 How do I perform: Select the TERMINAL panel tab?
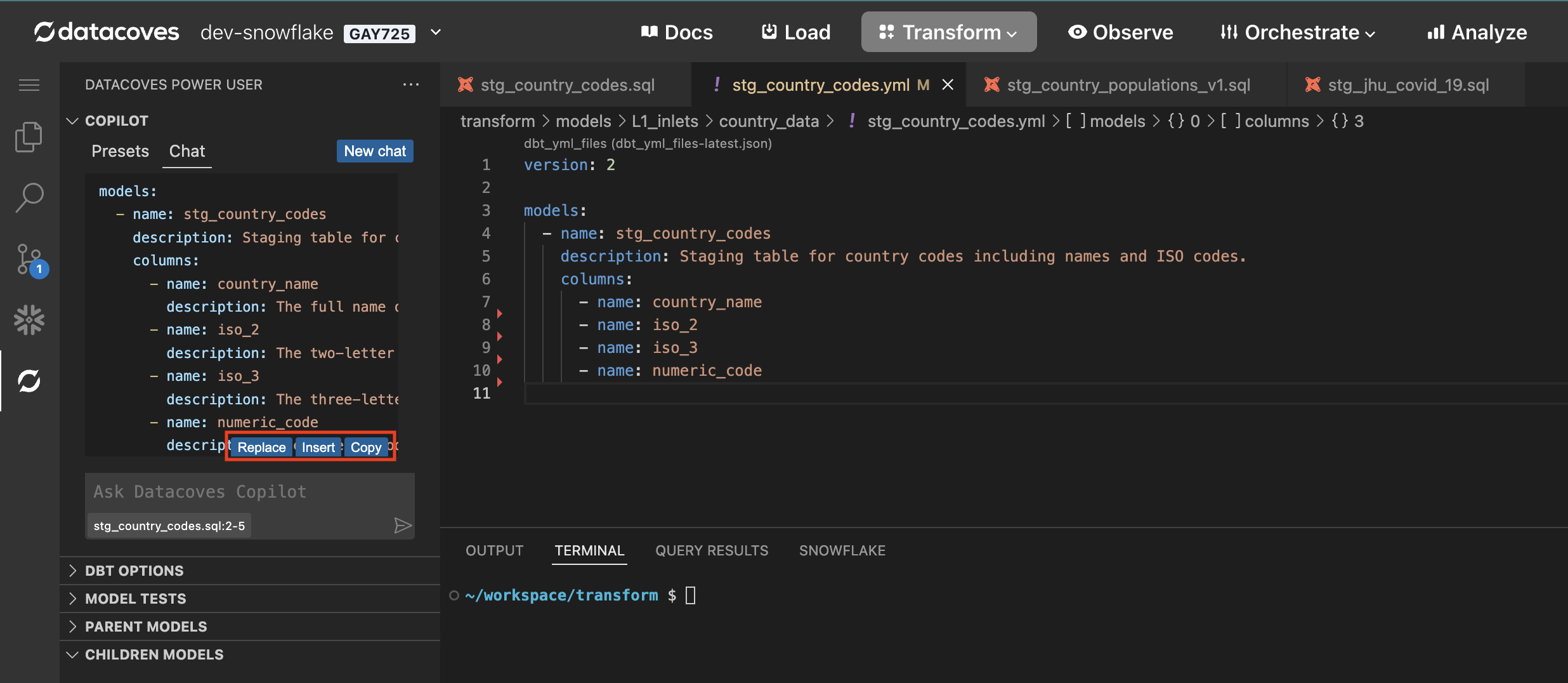590,550
